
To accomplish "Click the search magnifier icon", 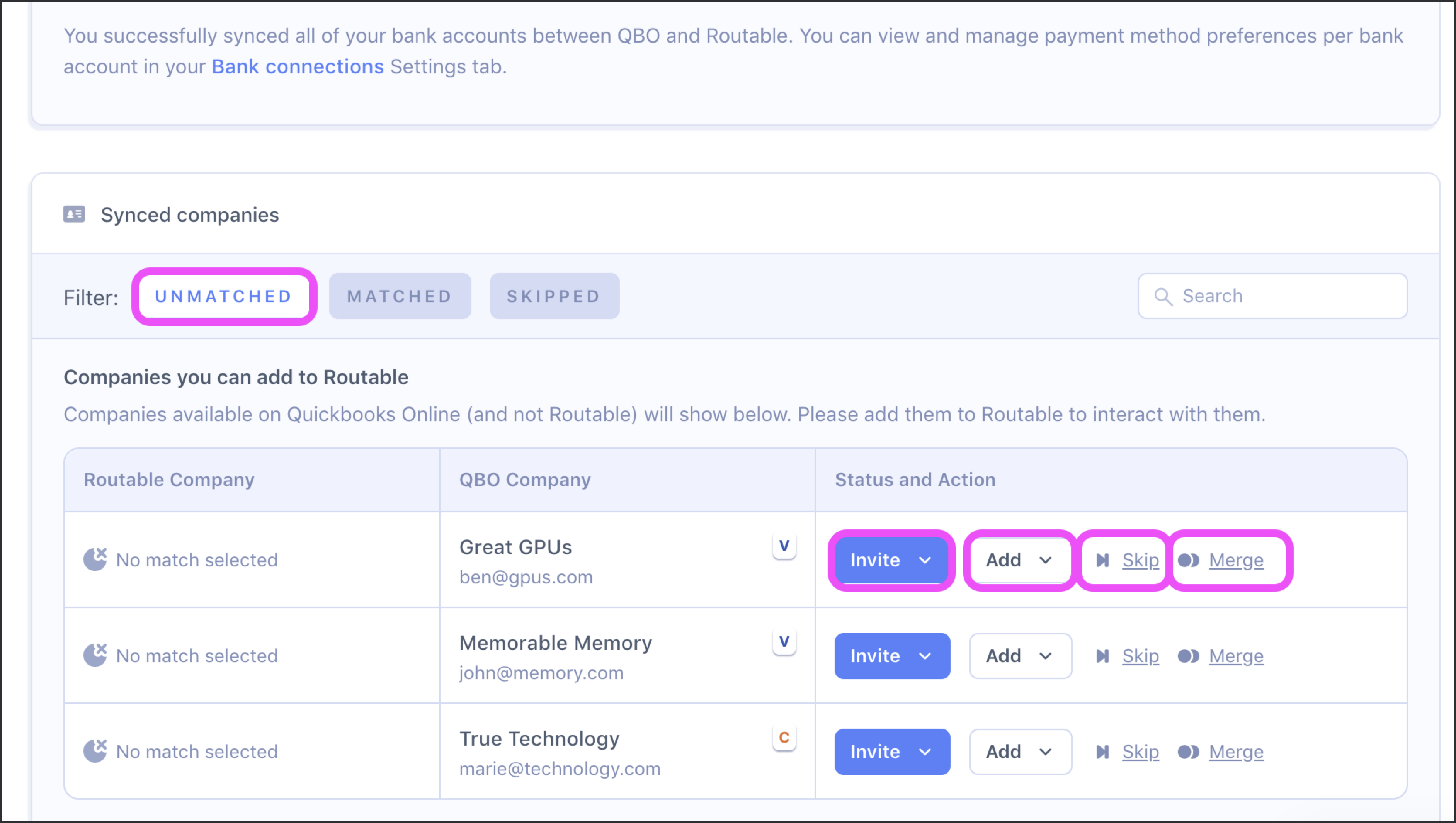I will click(x=1163, y=296).
